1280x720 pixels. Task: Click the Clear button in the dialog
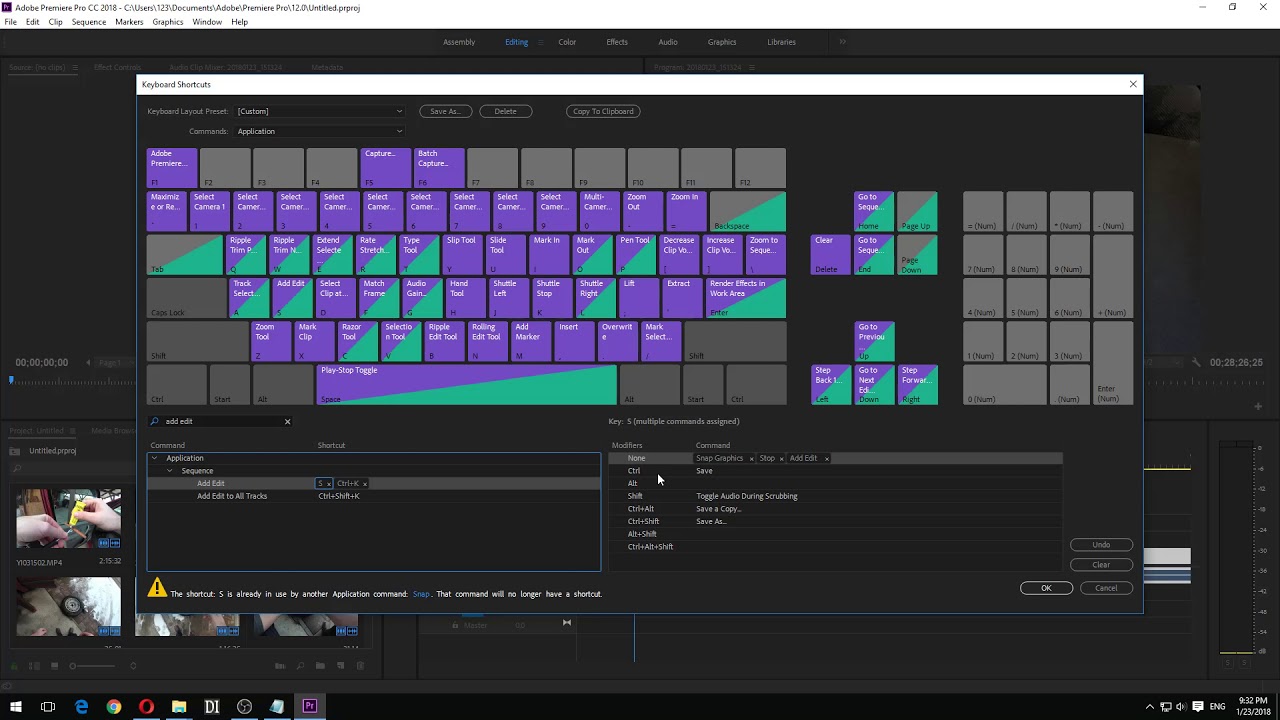[x=1101, y=565]
